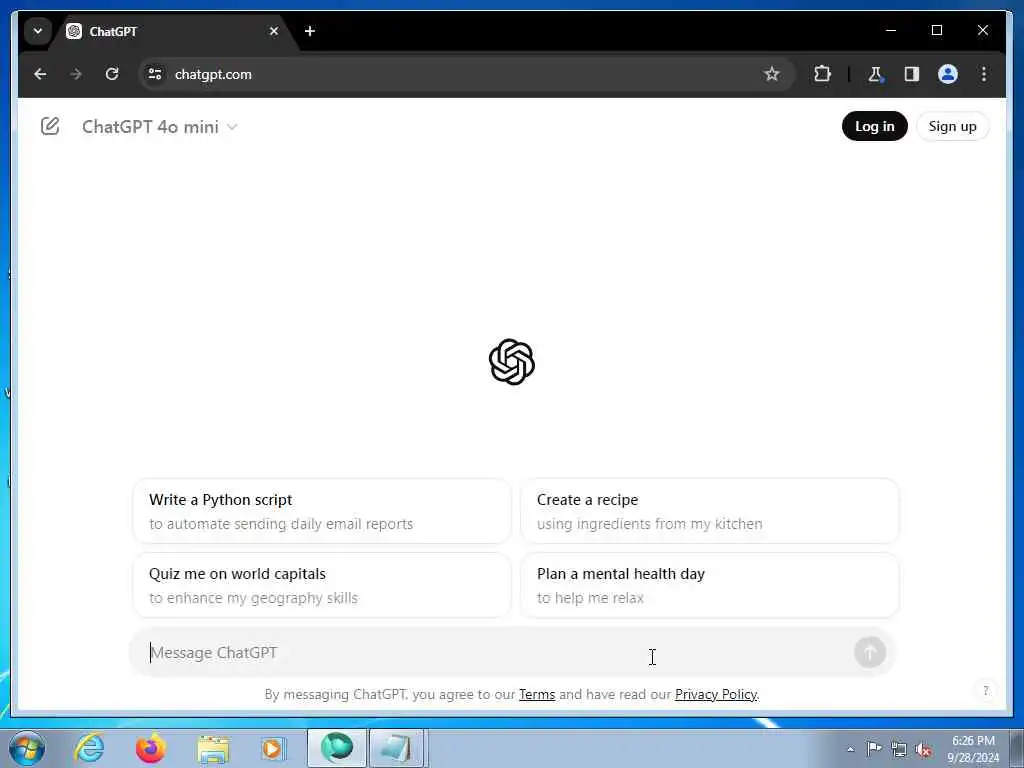Open the Terms link

(537, 694)
